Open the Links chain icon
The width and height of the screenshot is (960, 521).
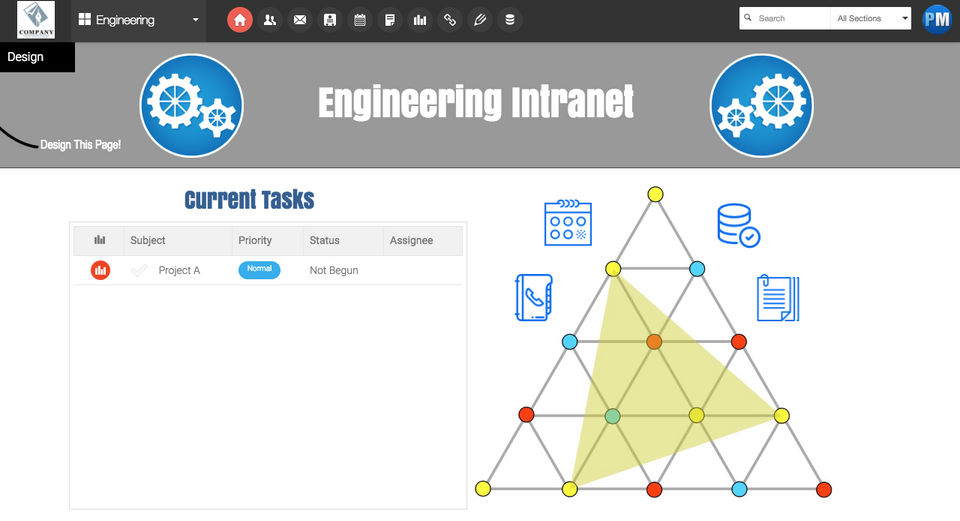point(449,20)
